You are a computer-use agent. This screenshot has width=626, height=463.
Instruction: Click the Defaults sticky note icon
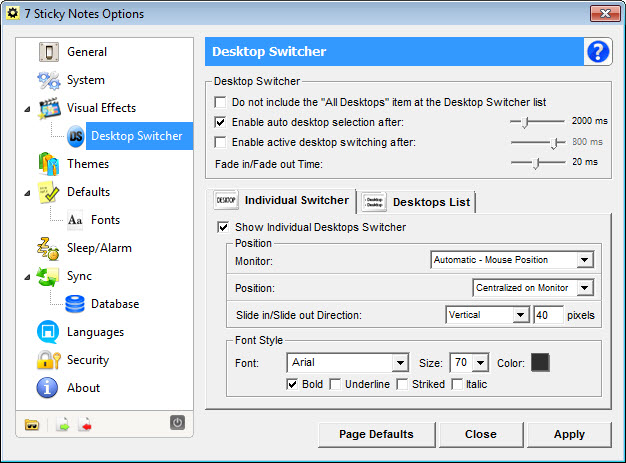click(48, 192)
